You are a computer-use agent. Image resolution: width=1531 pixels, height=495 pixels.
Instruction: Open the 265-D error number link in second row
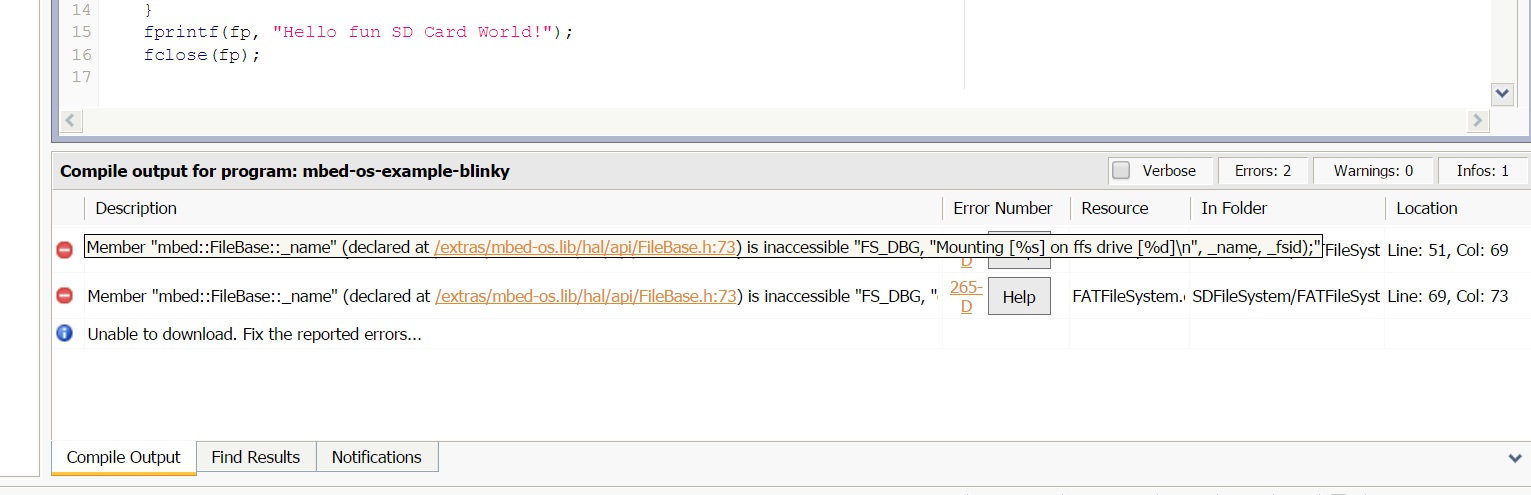click(966, 296)
